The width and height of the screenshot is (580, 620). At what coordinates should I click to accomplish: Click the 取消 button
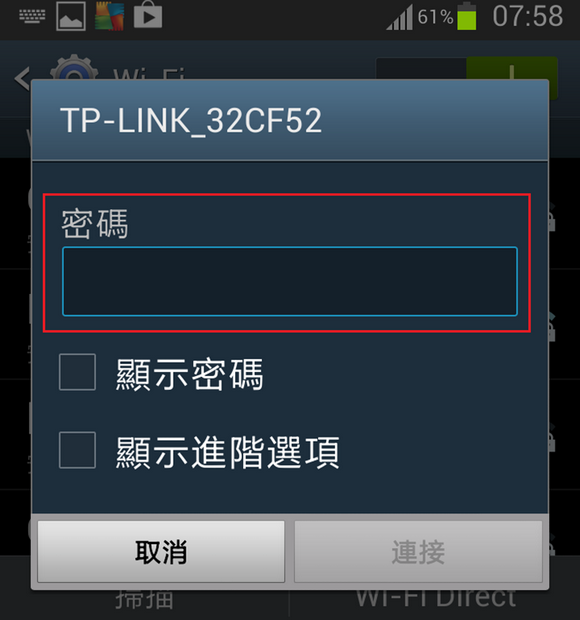pyautogui.click(x=161, y=551)
